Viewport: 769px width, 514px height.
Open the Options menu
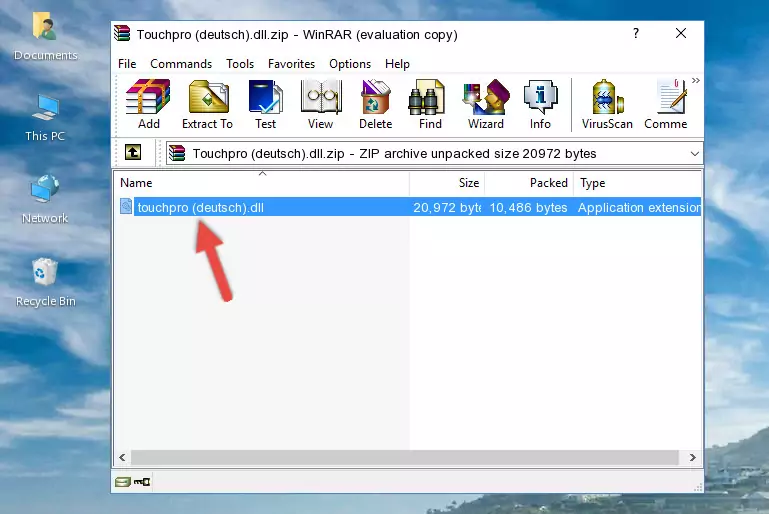tap(350, 64)
